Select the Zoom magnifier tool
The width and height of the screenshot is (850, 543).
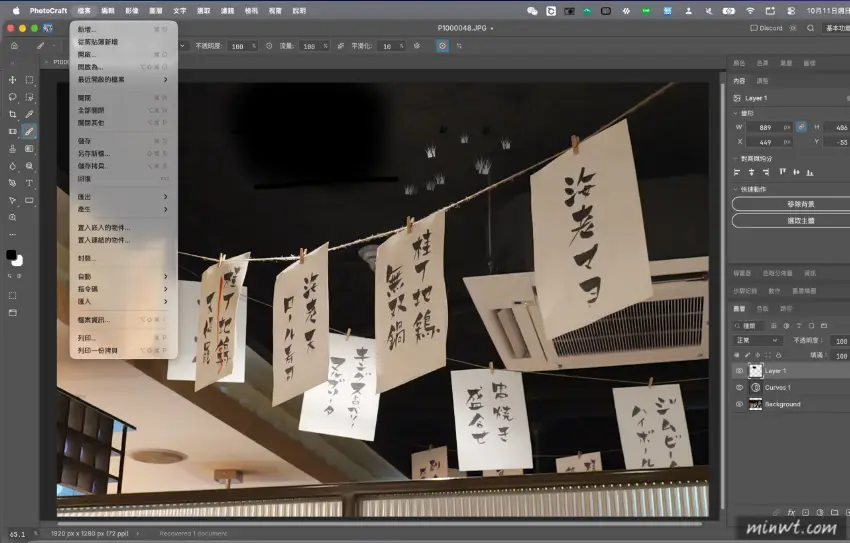point(12,217)
